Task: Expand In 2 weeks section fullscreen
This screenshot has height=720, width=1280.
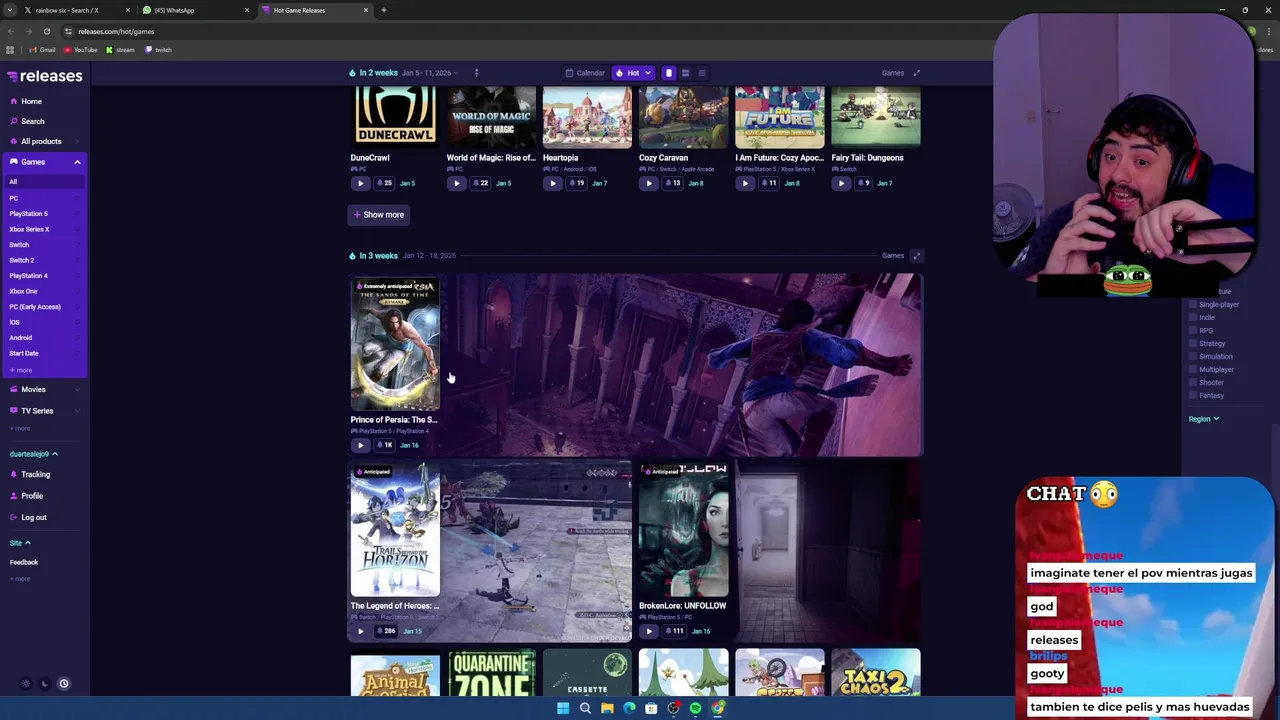Action: click(916, 73)
